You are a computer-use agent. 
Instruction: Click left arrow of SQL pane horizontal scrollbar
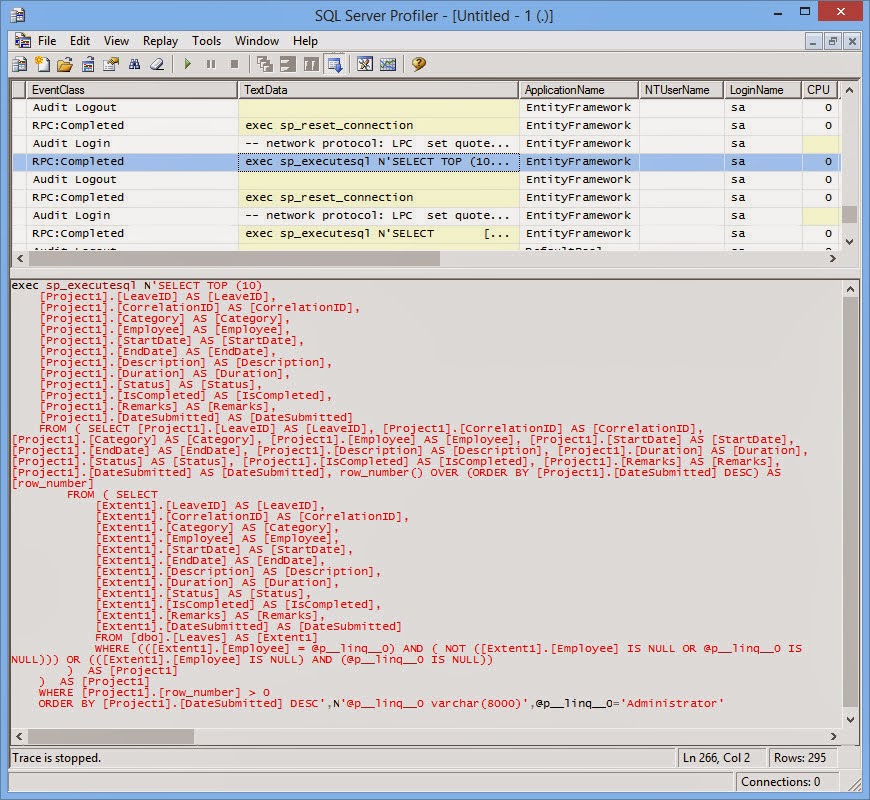click(19, 736)
